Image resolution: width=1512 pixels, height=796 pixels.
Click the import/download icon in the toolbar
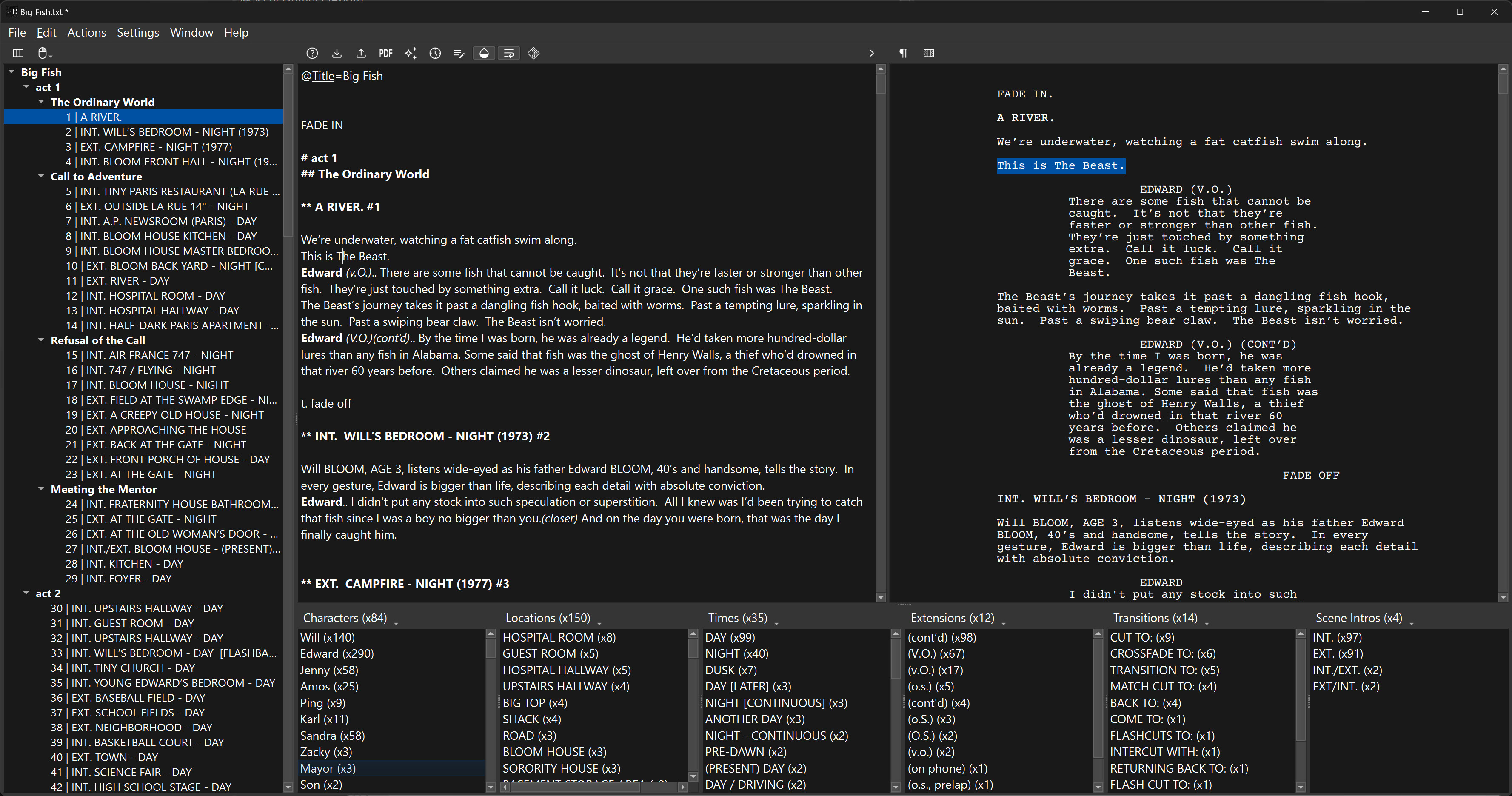[x=337, y=53]
